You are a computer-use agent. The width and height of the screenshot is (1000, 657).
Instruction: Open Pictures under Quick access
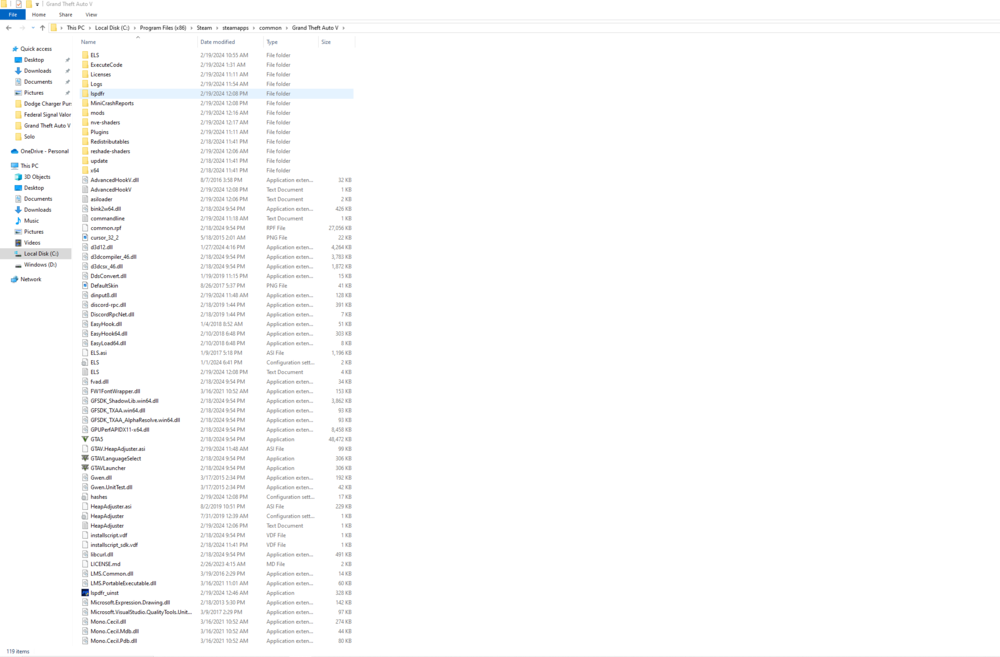(34, 93)
